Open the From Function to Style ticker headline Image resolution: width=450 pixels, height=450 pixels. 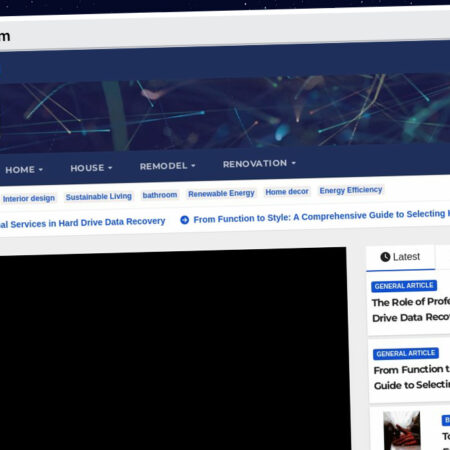click(321, 216)
